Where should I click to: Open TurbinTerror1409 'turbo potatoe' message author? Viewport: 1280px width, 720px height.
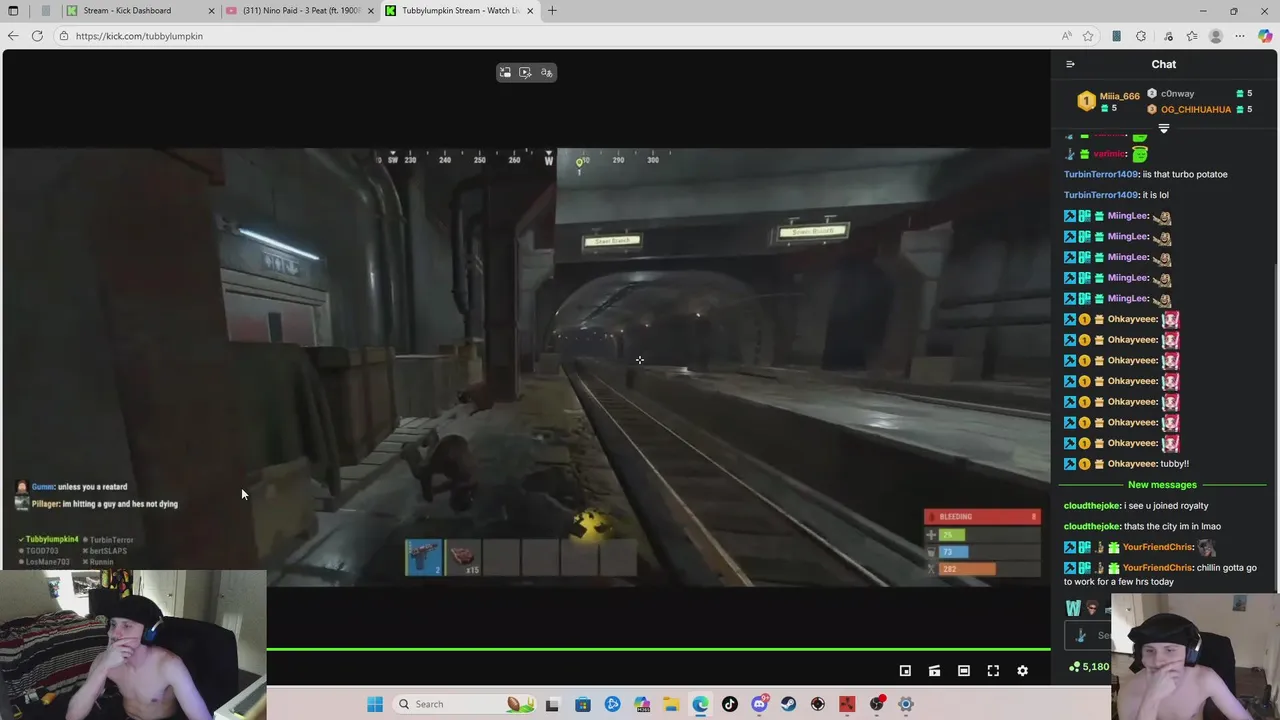1101,174
